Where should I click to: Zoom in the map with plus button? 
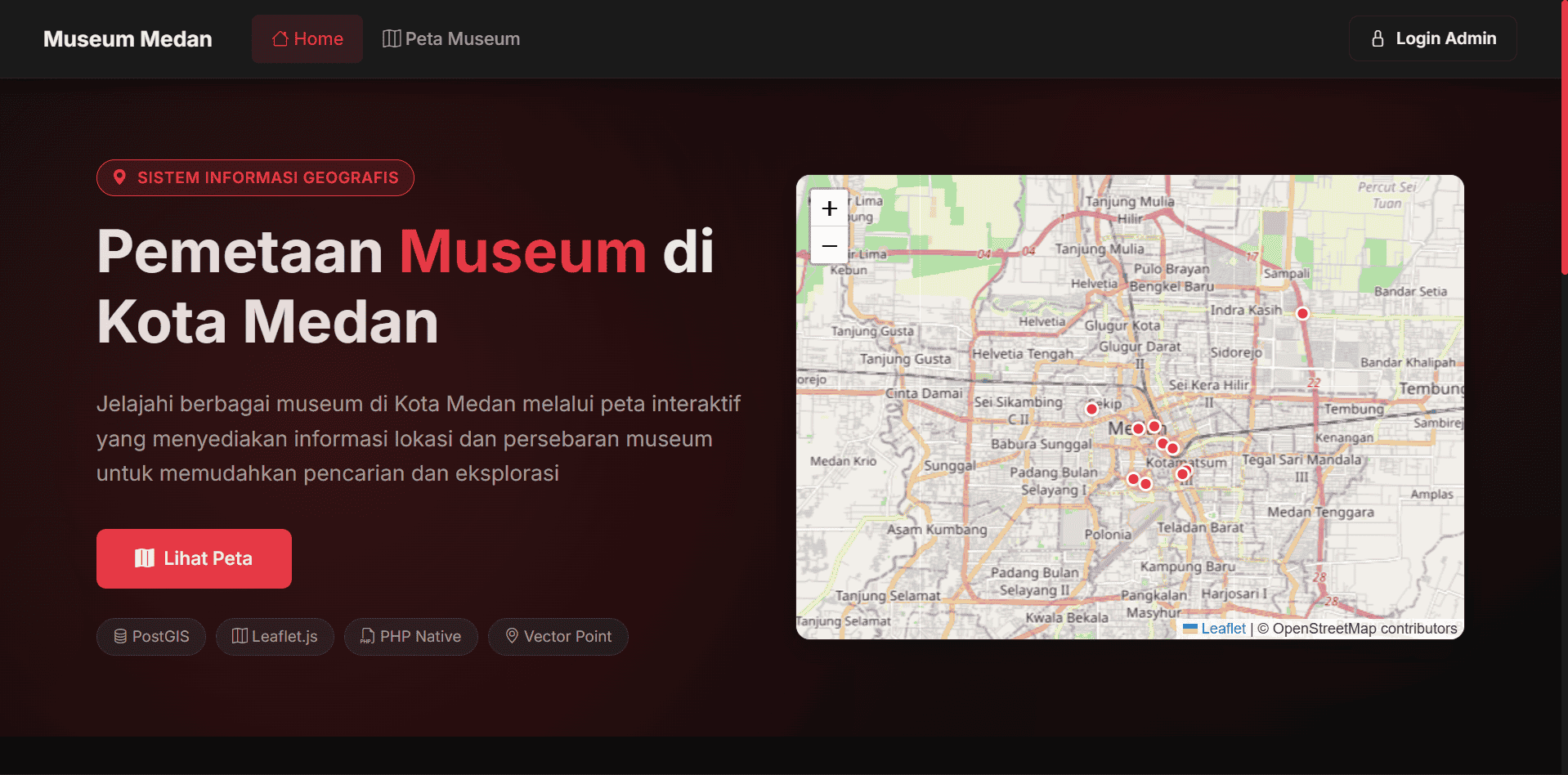click(x=829, y=208)
